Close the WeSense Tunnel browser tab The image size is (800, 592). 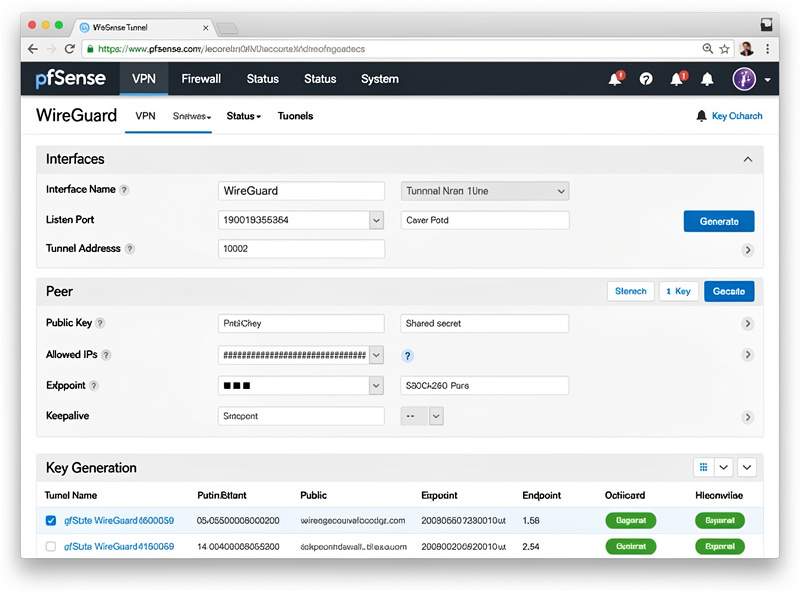[x=206, y=28]
